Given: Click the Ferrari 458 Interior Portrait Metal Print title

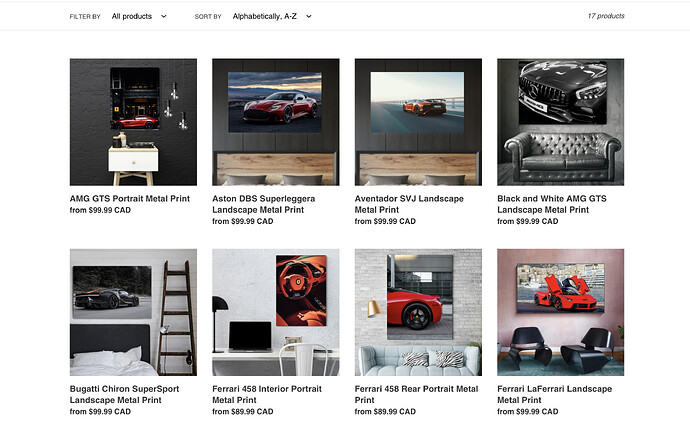Looking at the screenshot, I should coord(267,394).
